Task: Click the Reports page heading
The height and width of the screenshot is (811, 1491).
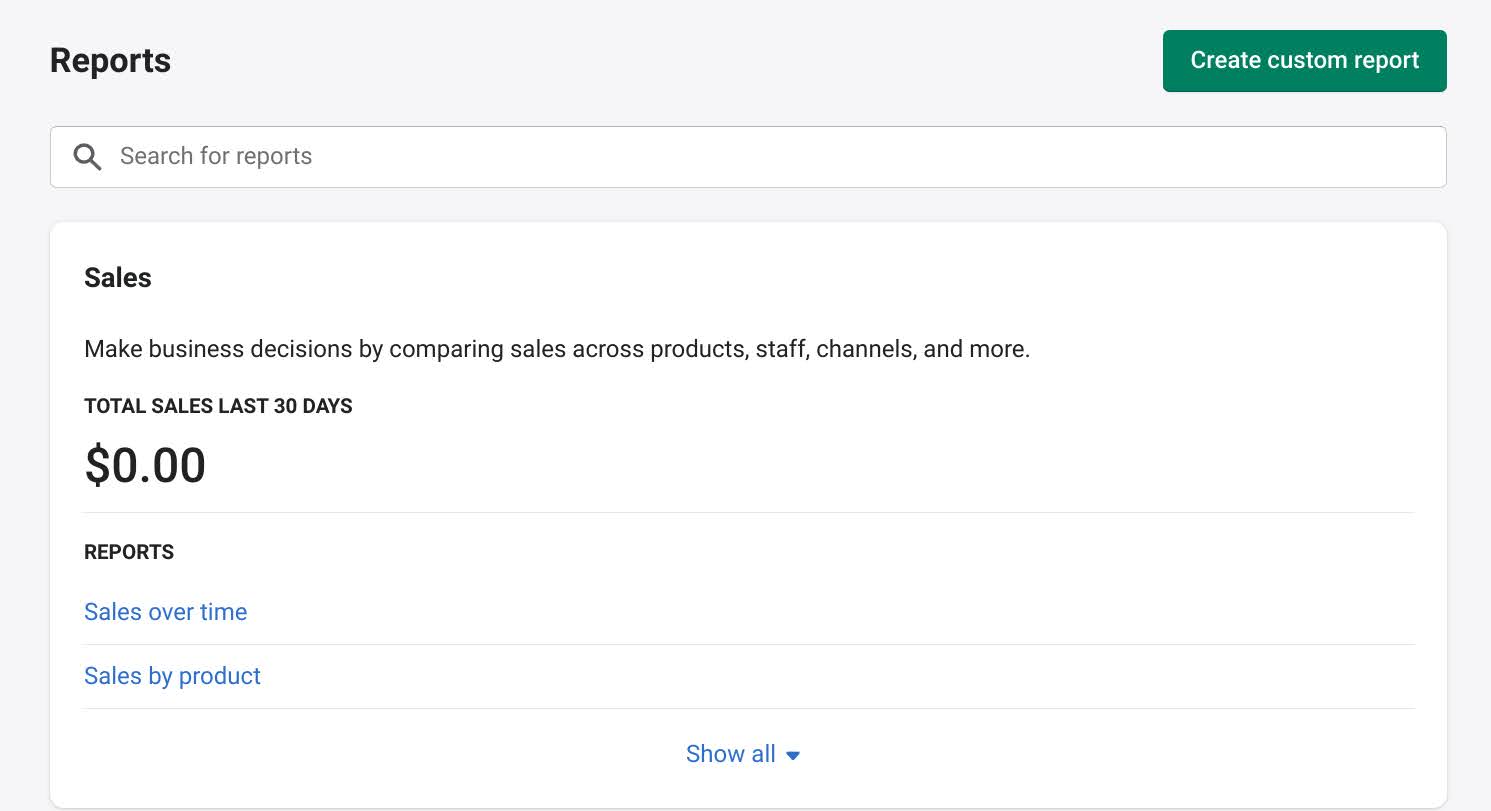Action: click(110, 61)
